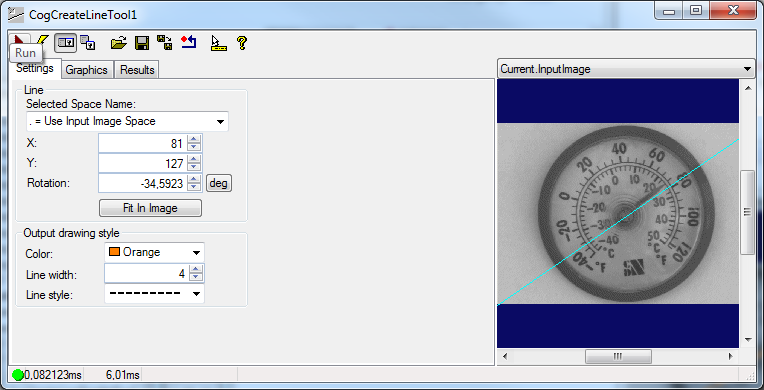Reset the tool with red dot arrow icon
Screen dimensions: 764x390
pyautogui.click(x=189, y=42)
